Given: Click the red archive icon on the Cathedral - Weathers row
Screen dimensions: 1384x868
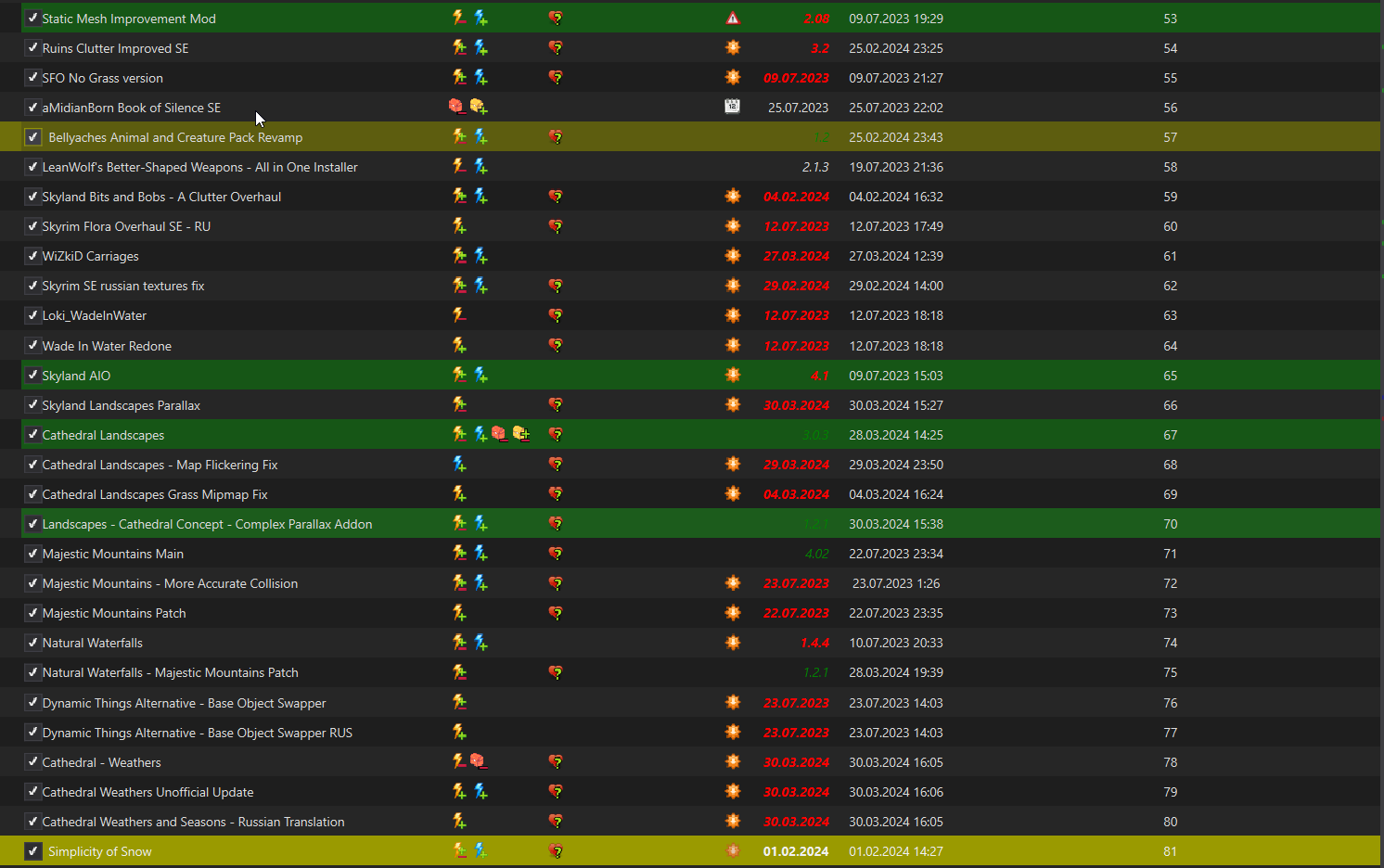Looking at the screenshot, I should click(x=478, y=761).
